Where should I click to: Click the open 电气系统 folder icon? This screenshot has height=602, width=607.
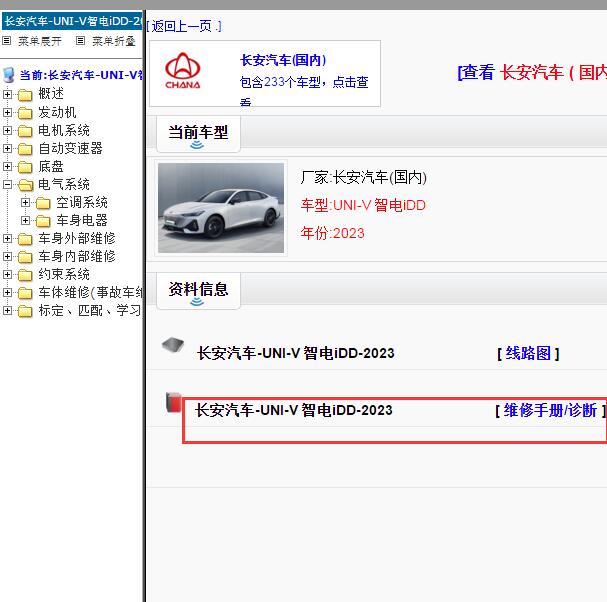pyautogui.click(x=26, y=185)
